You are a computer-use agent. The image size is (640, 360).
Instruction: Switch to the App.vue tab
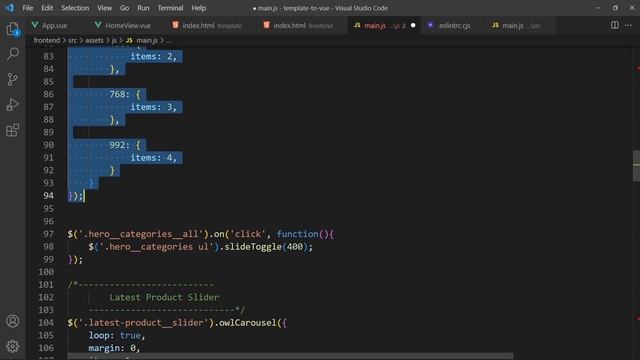55,25
